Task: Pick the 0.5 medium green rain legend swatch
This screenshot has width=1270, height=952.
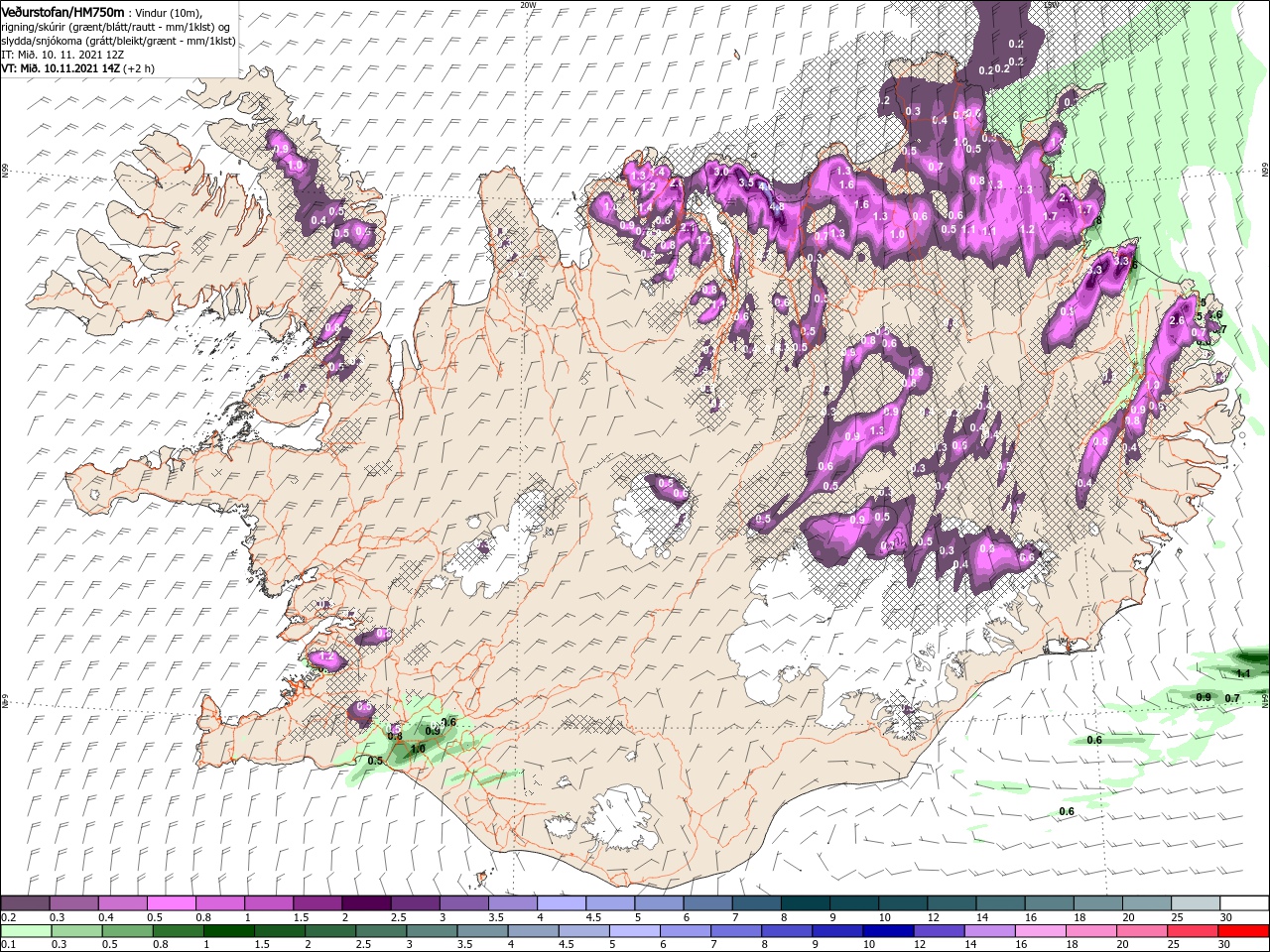Action: point(127,931)
